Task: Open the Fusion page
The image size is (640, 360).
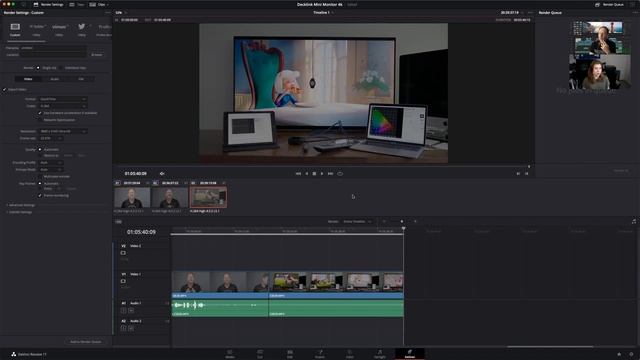Action: coord(320,353)
